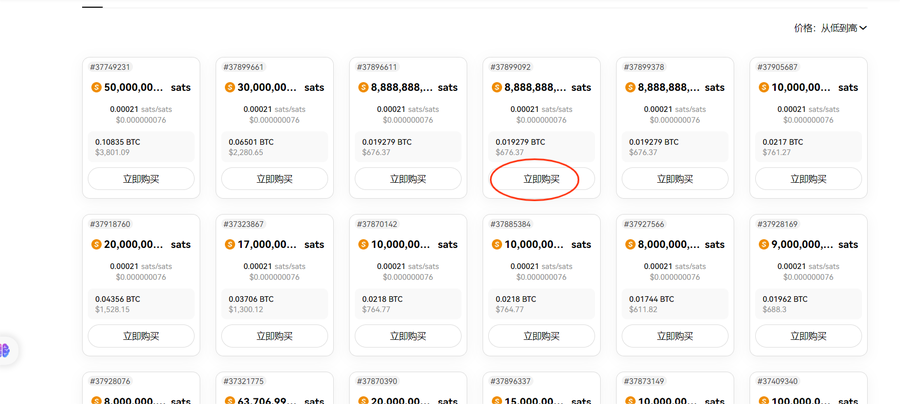Select inscription ID #37409340

click(x=778, y=381)
